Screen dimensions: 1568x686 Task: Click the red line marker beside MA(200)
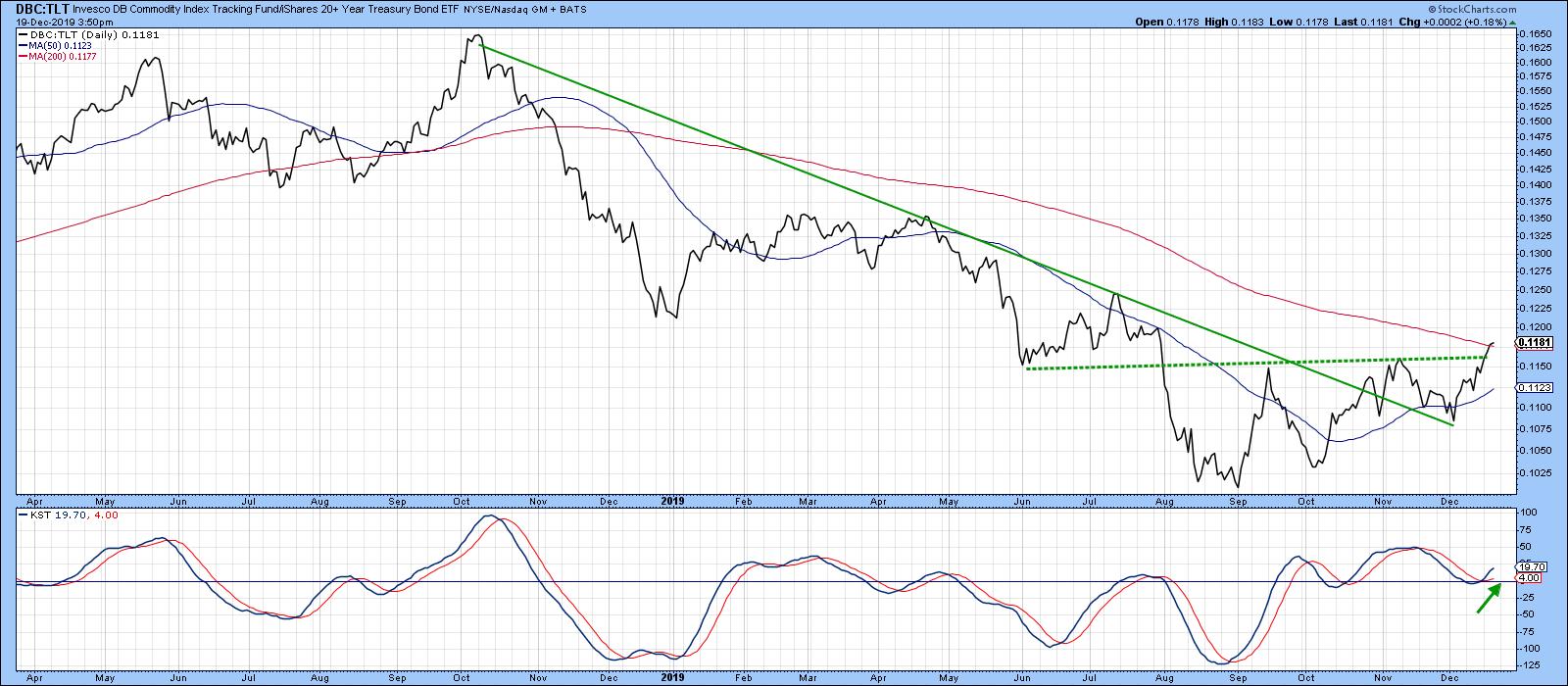click(23, 56)
